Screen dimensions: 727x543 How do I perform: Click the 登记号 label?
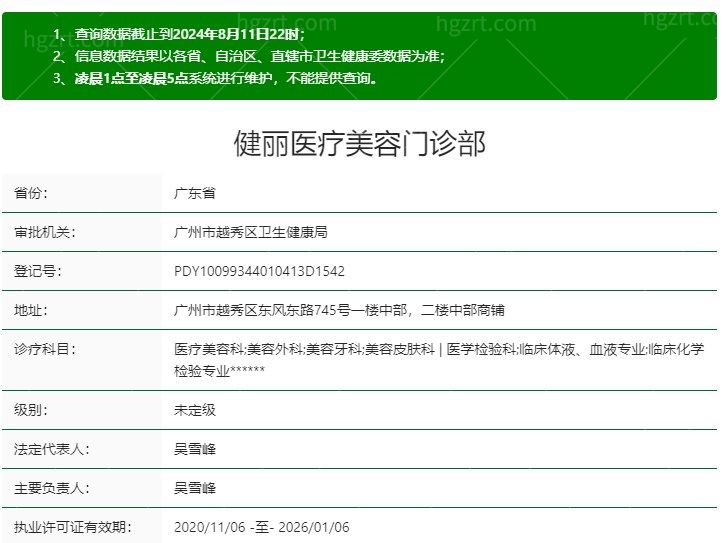tap(38, 271)
